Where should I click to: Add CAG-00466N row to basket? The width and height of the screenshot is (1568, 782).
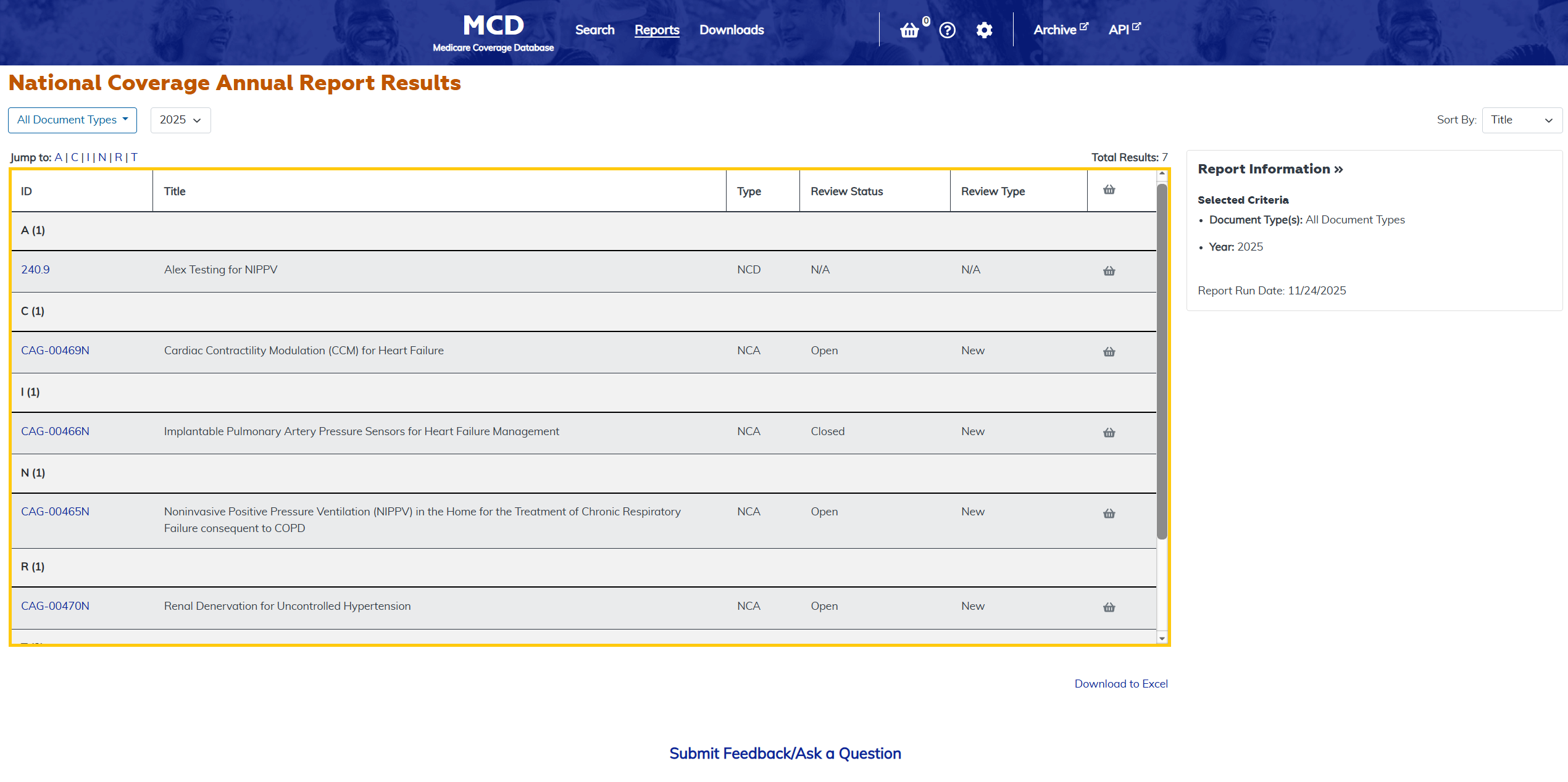[1109, 433]
